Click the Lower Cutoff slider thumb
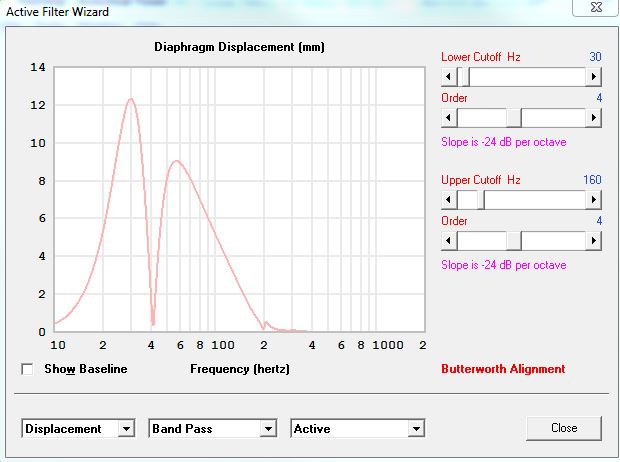 (x=466, y=76)
